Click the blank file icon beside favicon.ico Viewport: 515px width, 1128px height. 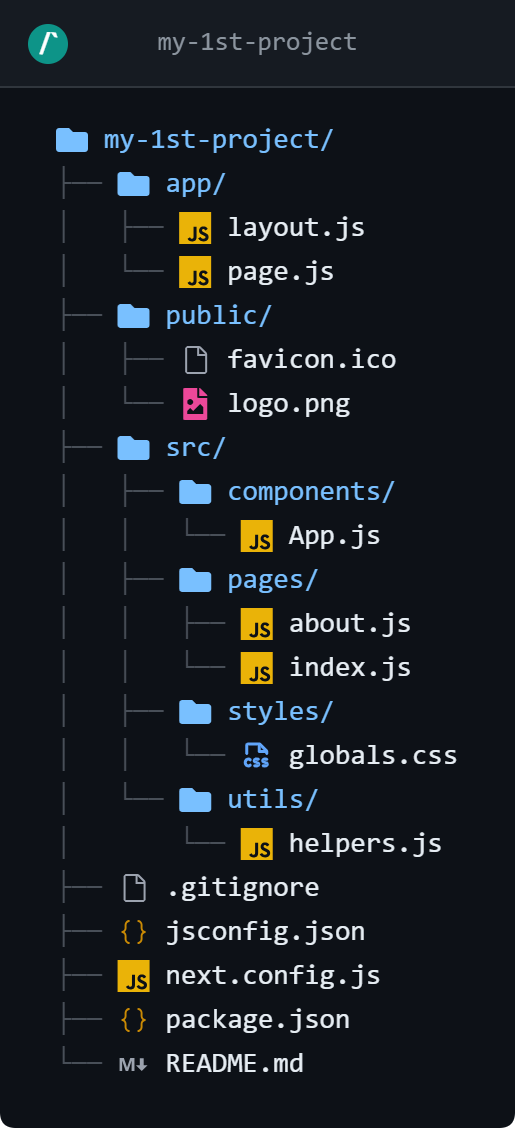pos(196,360)
